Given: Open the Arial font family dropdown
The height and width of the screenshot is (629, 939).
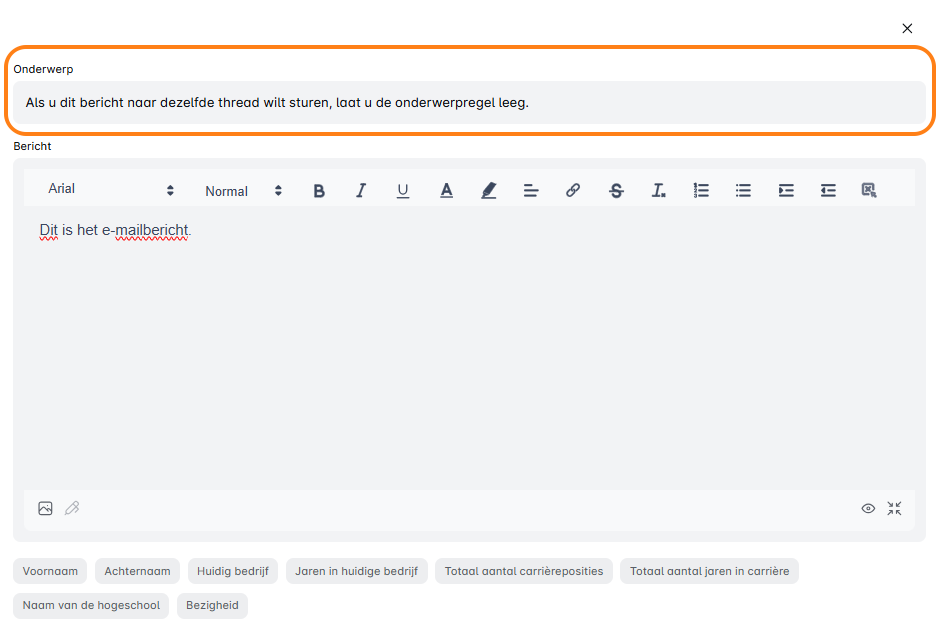Looking at the screenshot, I should pyautogui.click(x=111, y=189).
